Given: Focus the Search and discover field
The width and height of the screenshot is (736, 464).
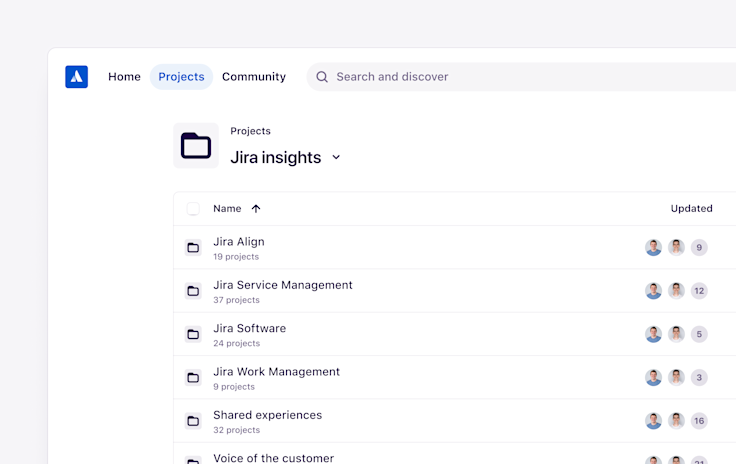Looking at the screenshot, I should [521, 77].
